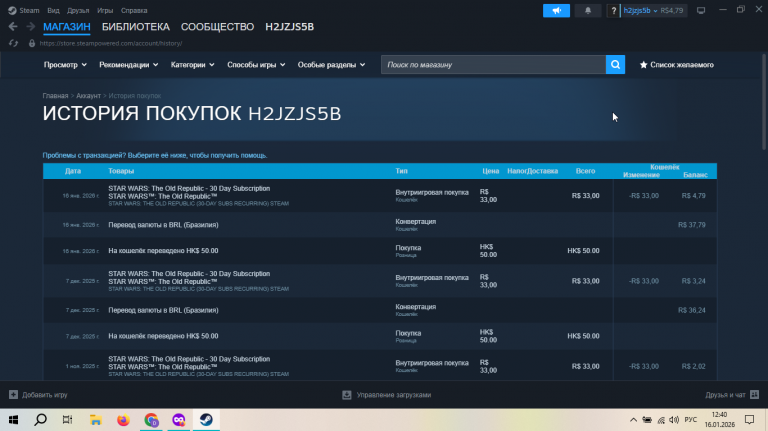The width and height of the screenshot is (768, 431).
Task: Reload the page with refresh icon
Action: click(x=13, y=43)
